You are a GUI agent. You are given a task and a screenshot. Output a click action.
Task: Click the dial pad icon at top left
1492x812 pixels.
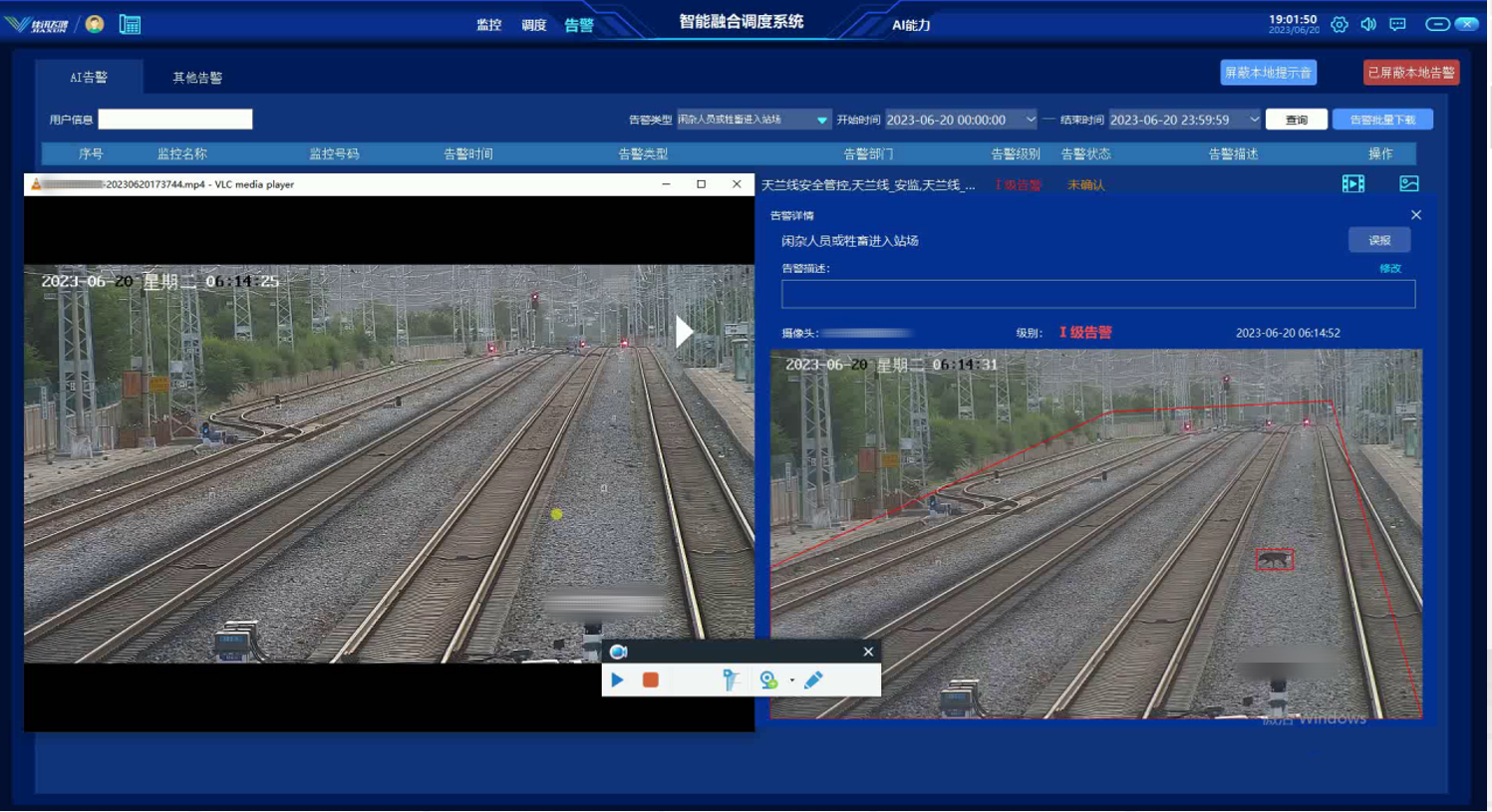(130, 25)
